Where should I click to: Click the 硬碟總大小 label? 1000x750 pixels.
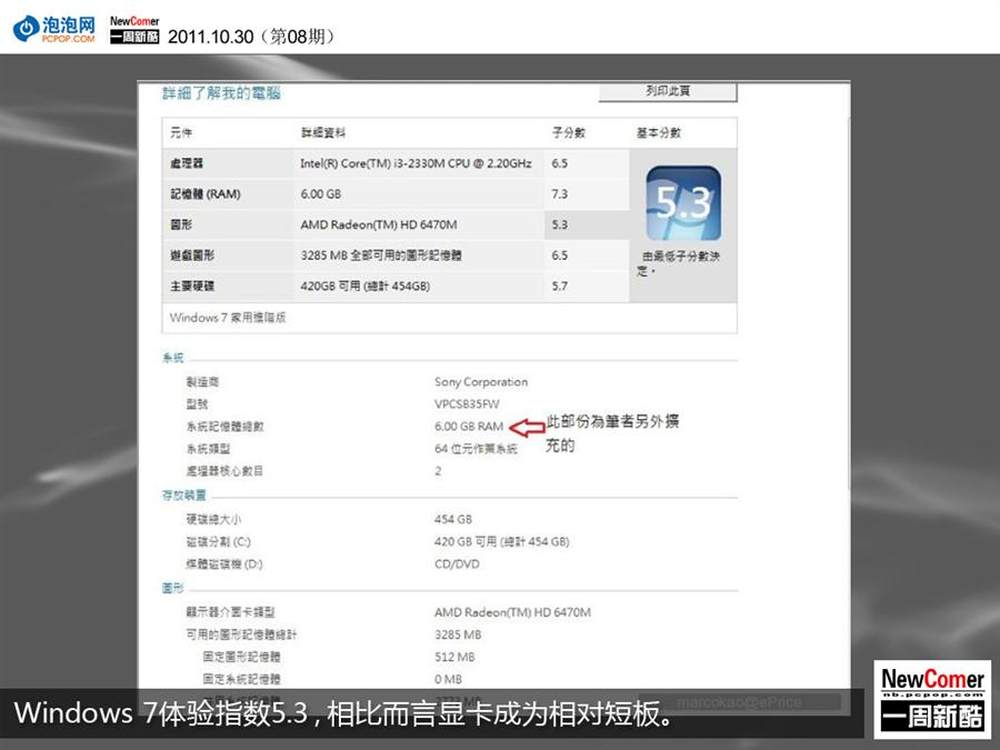(x=214, y=519)
